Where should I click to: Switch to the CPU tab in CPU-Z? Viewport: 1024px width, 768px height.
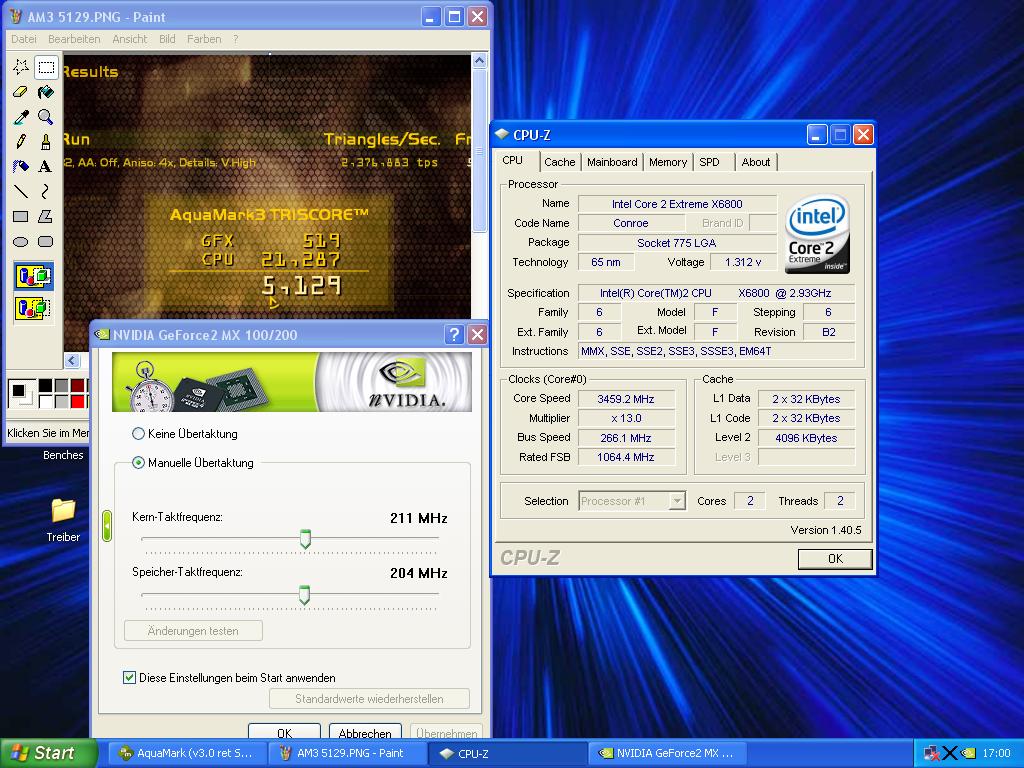513,161
